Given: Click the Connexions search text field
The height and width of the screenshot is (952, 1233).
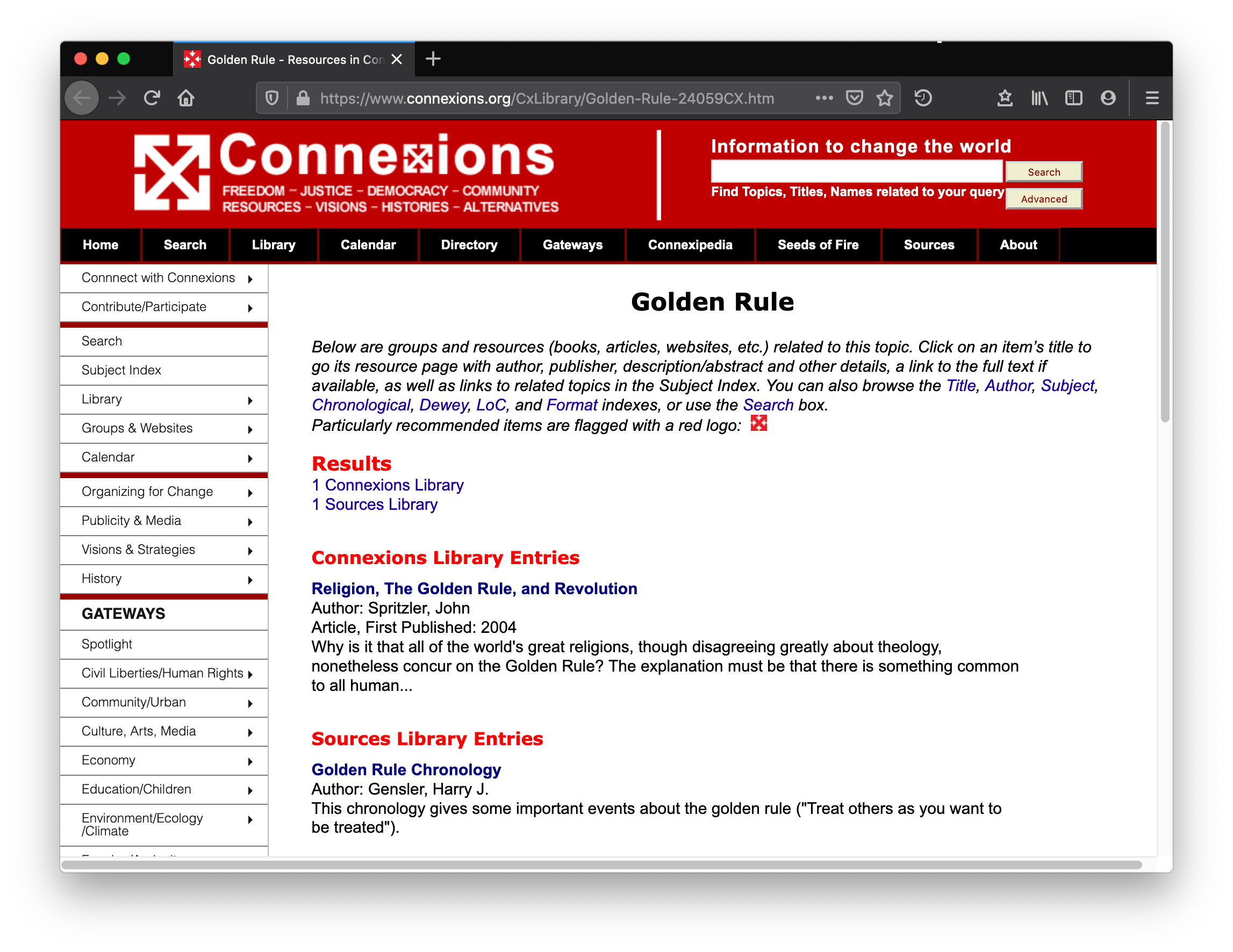Looking at the screenshot, I should [x=856, y=171].
